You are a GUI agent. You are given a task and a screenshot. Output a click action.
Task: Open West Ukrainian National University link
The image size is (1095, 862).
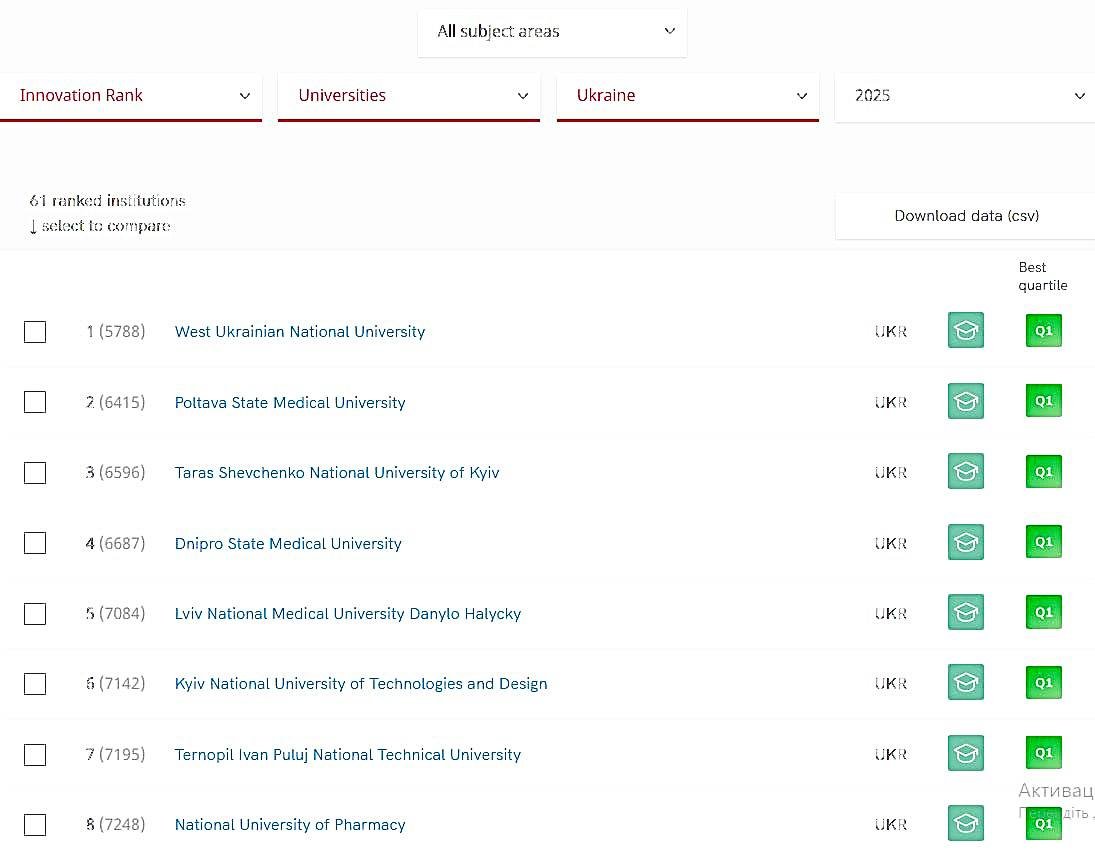(x=300, y=332)
